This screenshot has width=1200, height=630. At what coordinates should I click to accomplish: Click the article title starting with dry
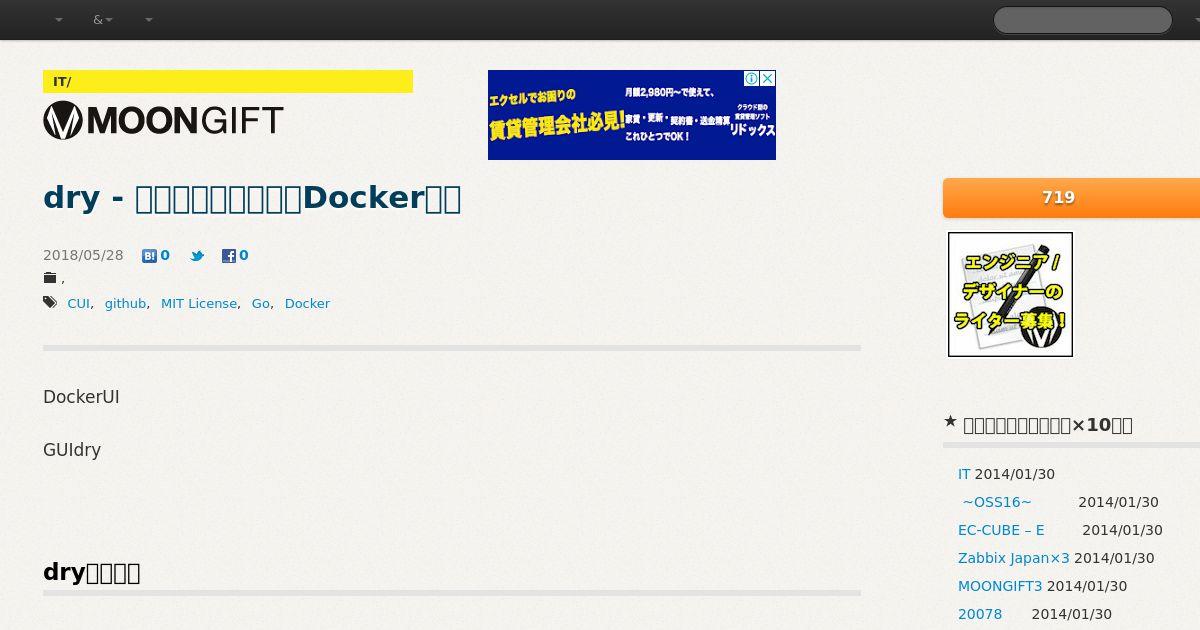[252, 198]
